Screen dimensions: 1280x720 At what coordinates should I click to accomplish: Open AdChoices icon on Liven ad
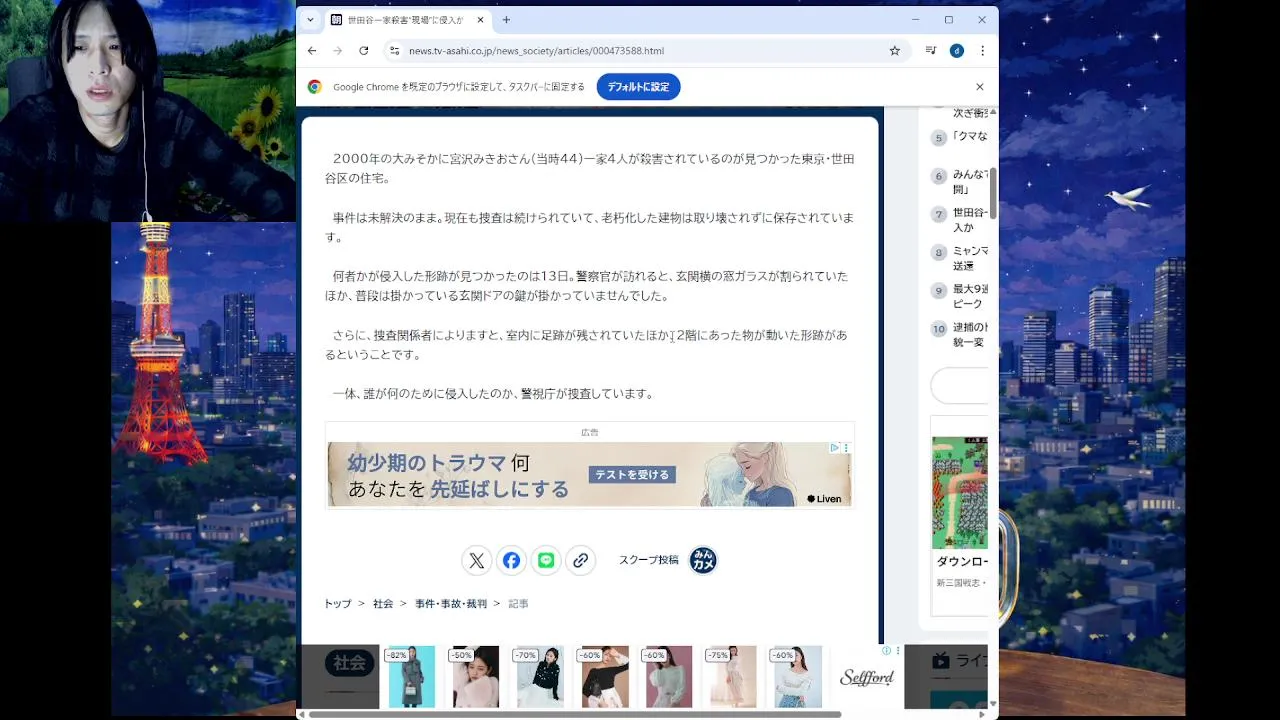click(835, 448)
